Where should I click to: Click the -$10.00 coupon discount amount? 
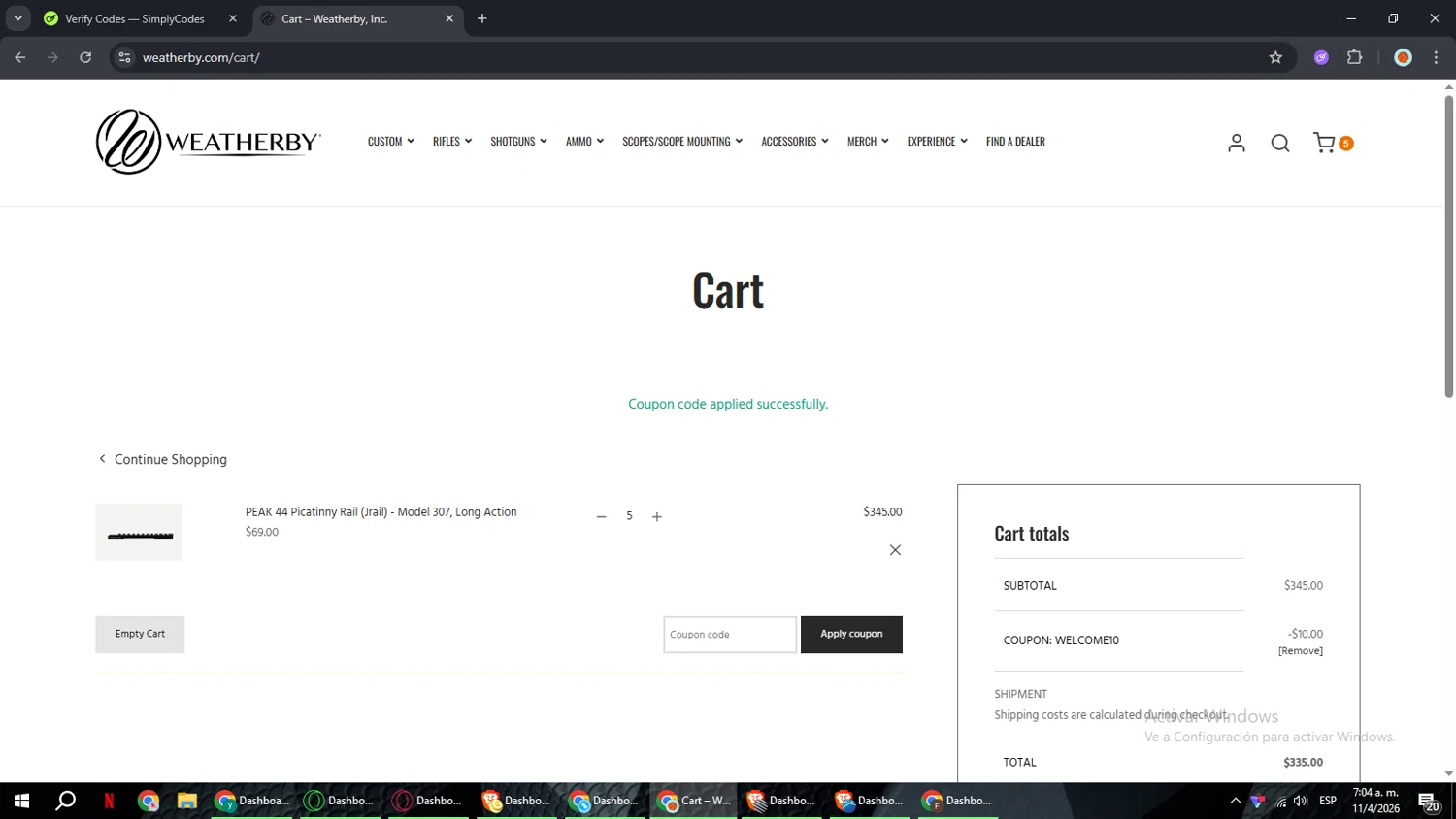pos(1306,634)
